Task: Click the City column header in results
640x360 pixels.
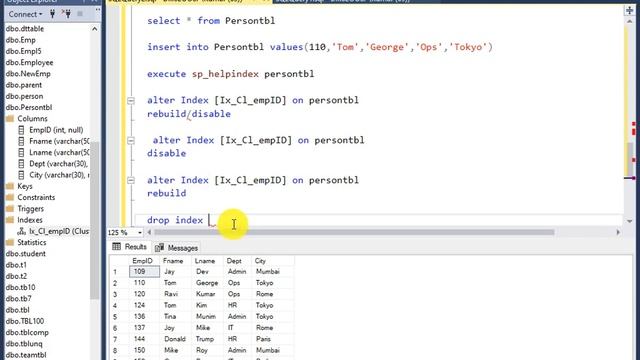Action: [x=273, y=261]
